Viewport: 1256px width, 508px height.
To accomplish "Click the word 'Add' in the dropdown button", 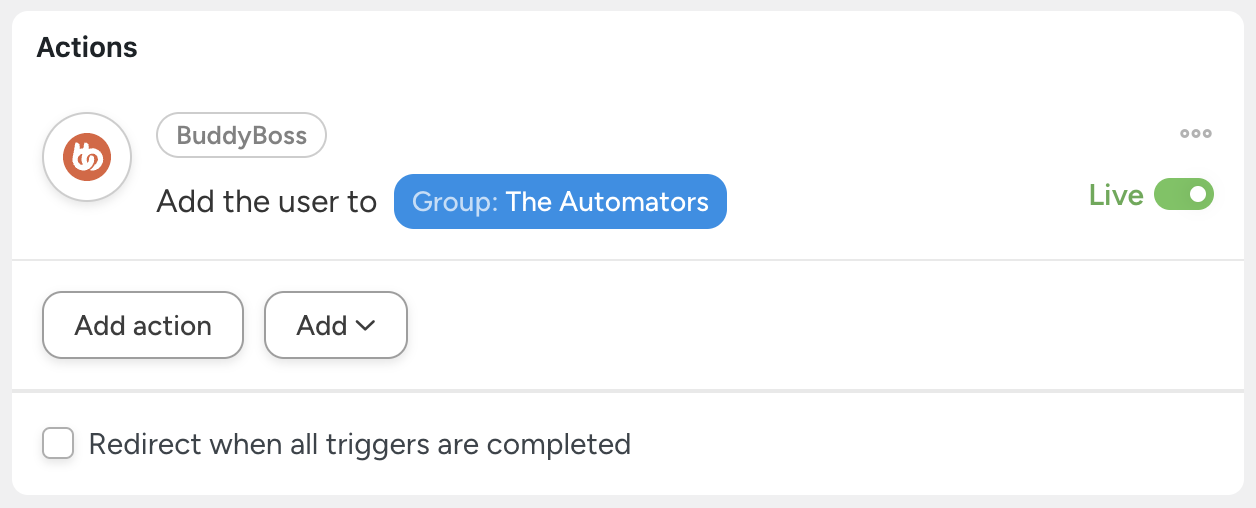I will (321, 325).
